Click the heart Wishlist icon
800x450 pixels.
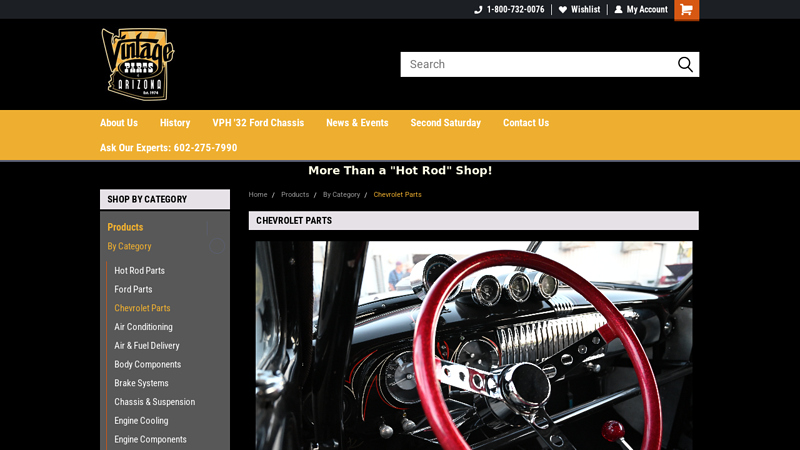point(563,10)
